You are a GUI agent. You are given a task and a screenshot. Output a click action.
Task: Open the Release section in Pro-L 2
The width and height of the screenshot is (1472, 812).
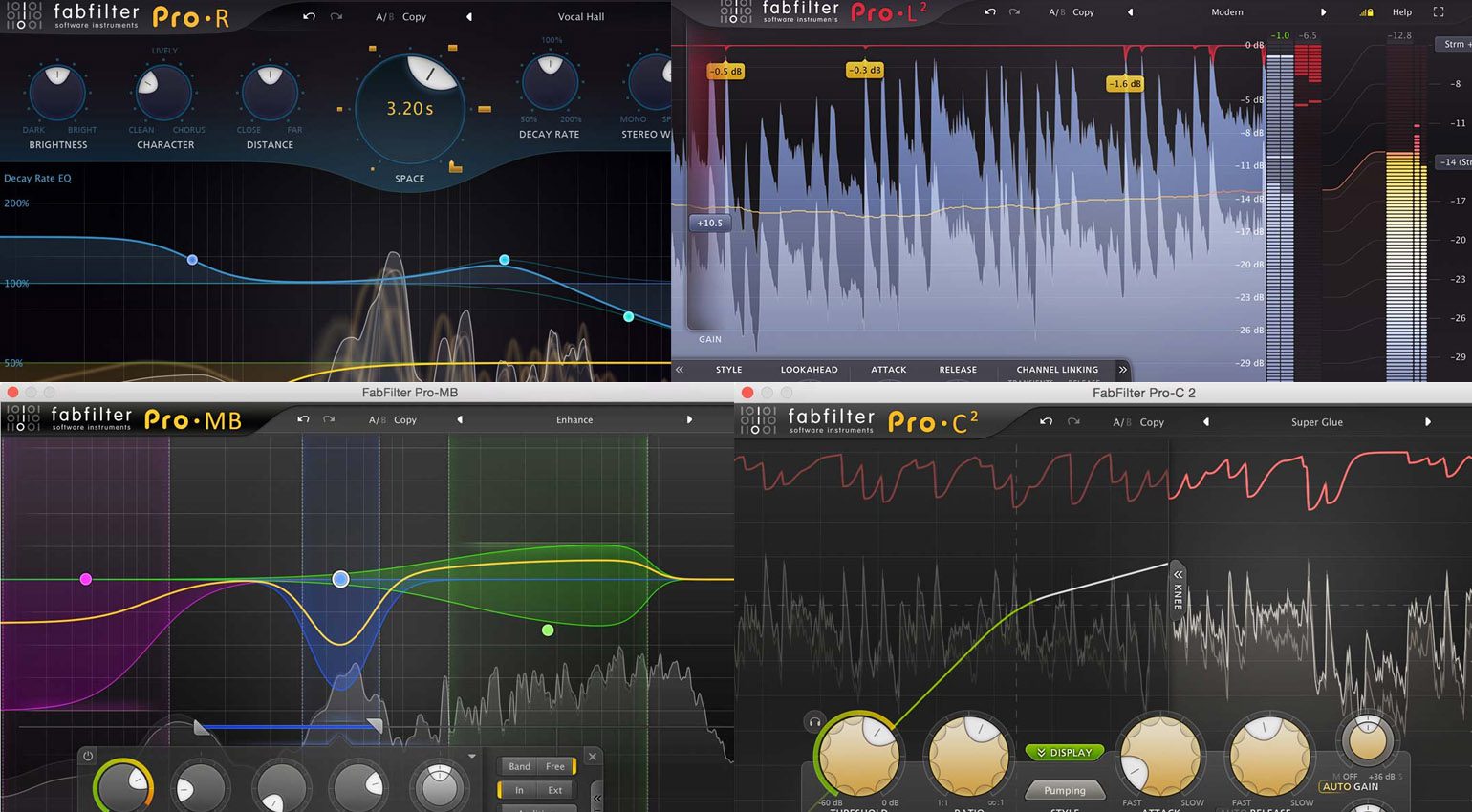[x=958, y=370]
